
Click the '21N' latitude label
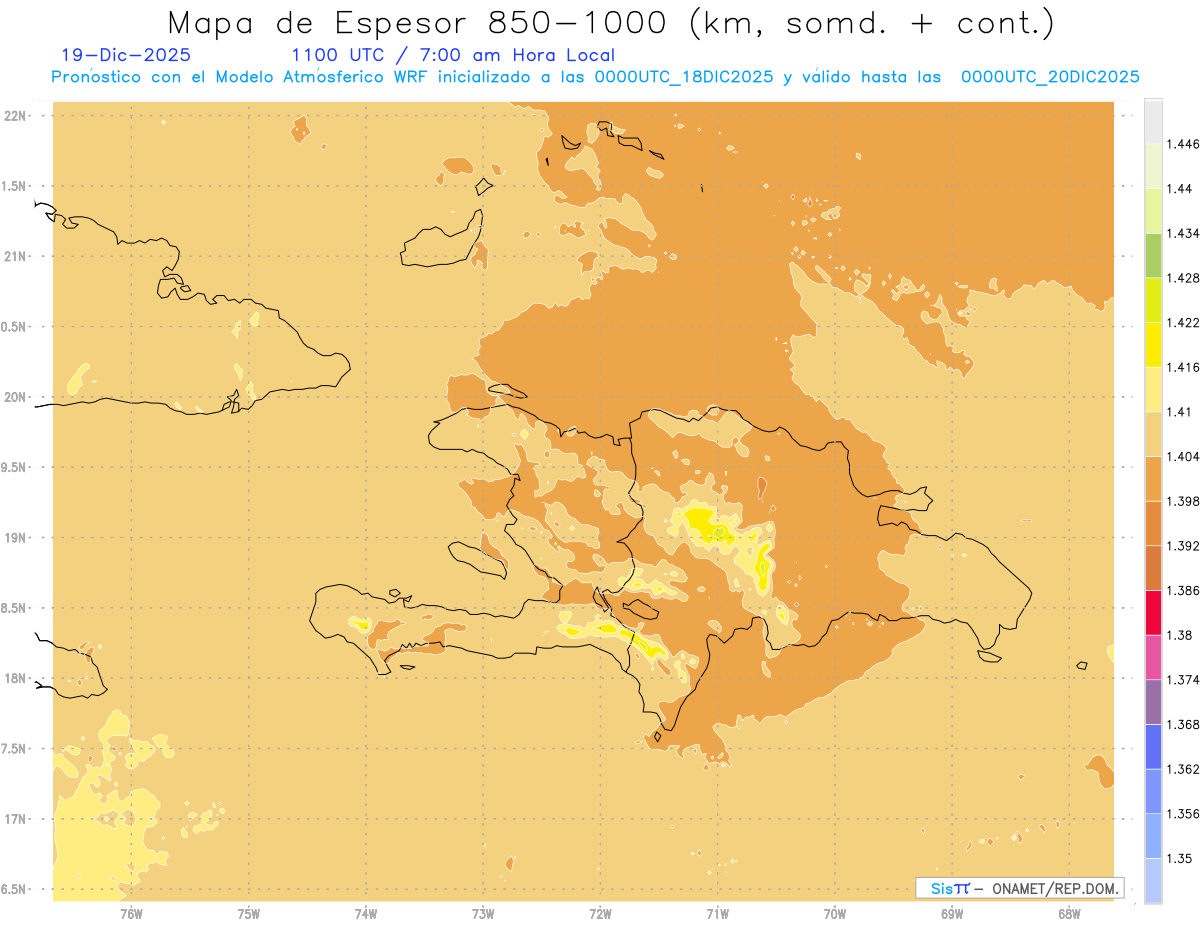tap(15, 257)
